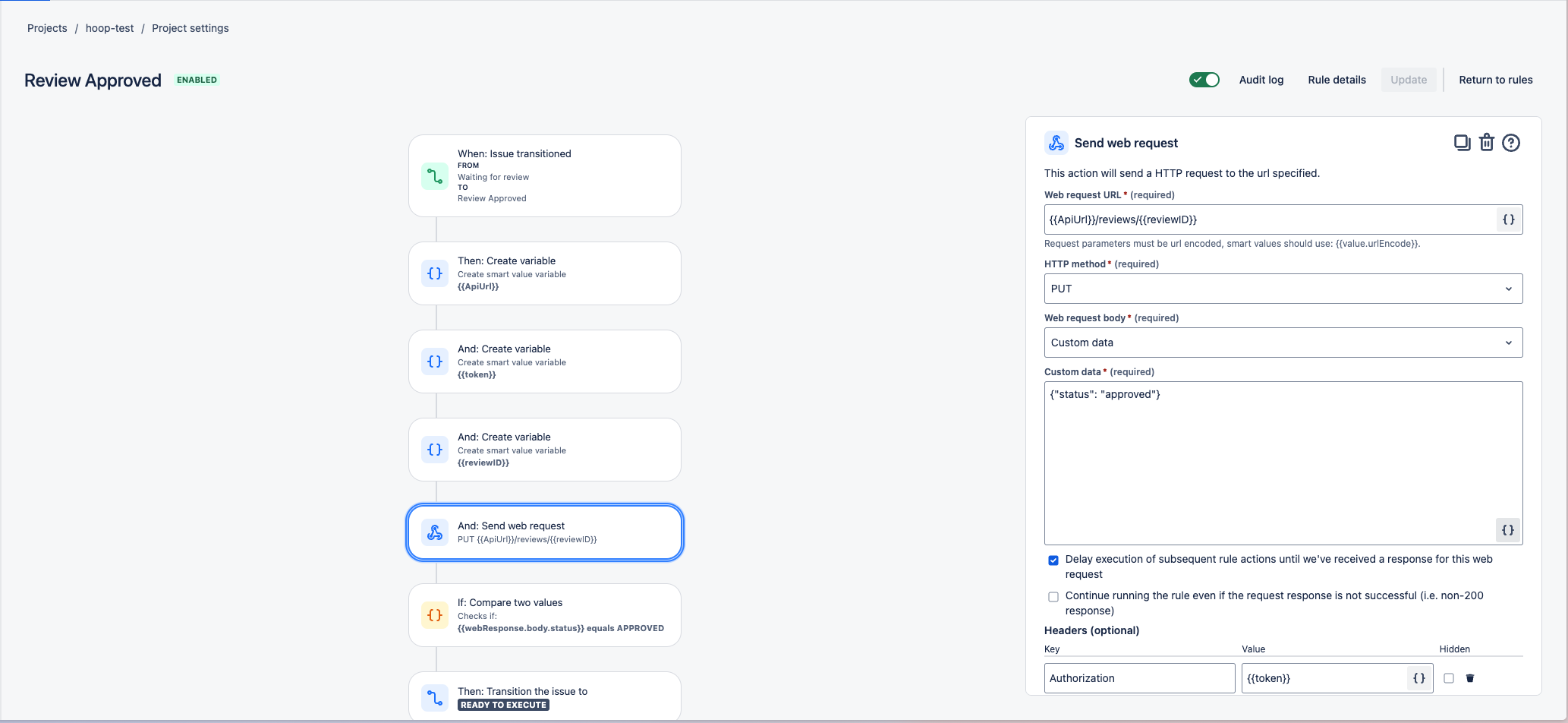The height and width of the screenshot is (723, 1568).
Task: Open the HTTP method dropdown showing PUT
Action: 1283,289
